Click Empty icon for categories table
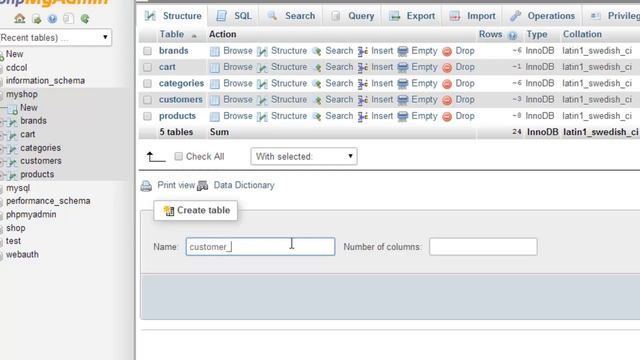This screenshot has height=360, width=640. [x=402, y=84]
